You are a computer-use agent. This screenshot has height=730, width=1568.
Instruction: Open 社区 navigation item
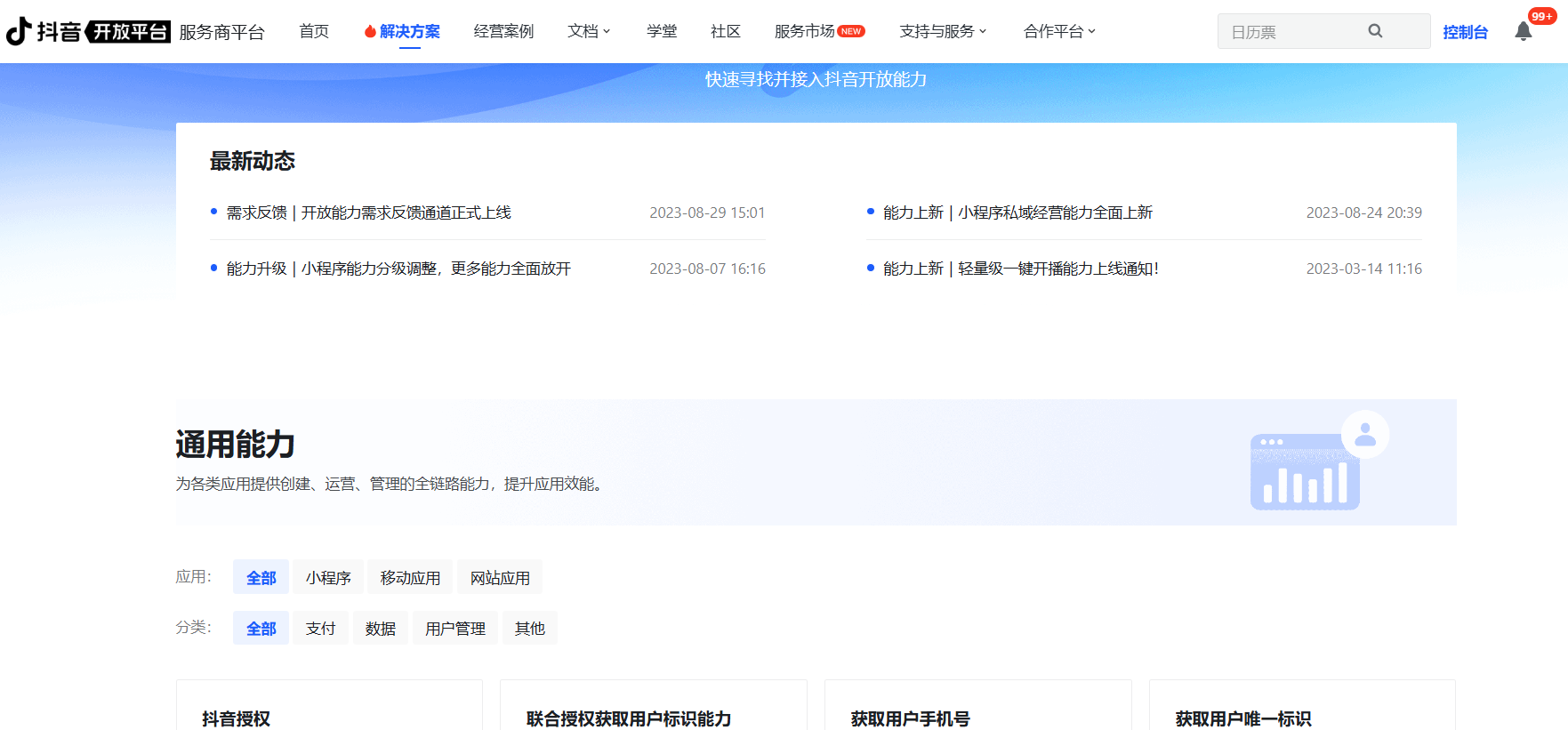click(726, 31)
